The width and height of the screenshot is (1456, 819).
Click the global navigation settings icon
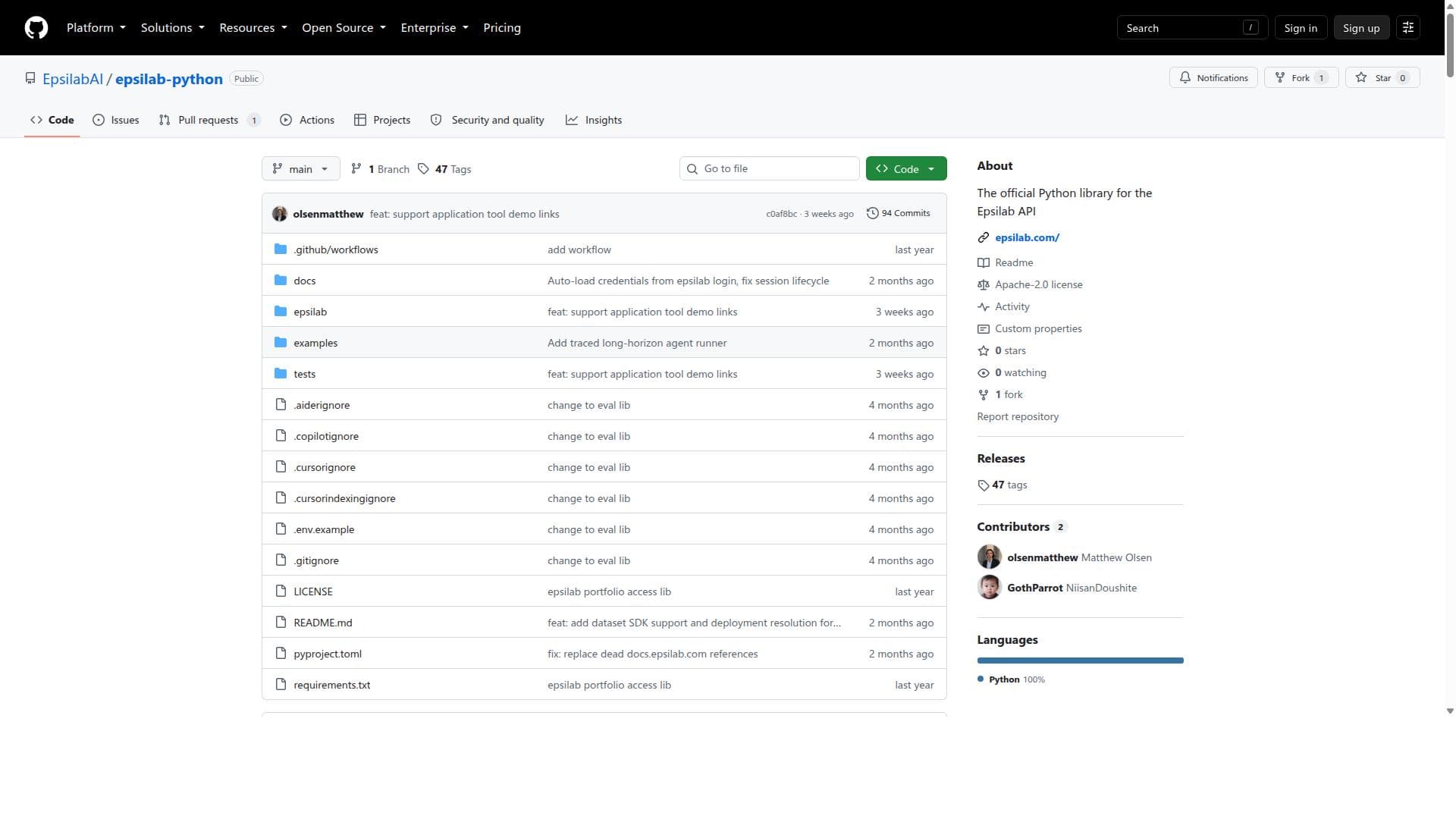pos(1408,28)
